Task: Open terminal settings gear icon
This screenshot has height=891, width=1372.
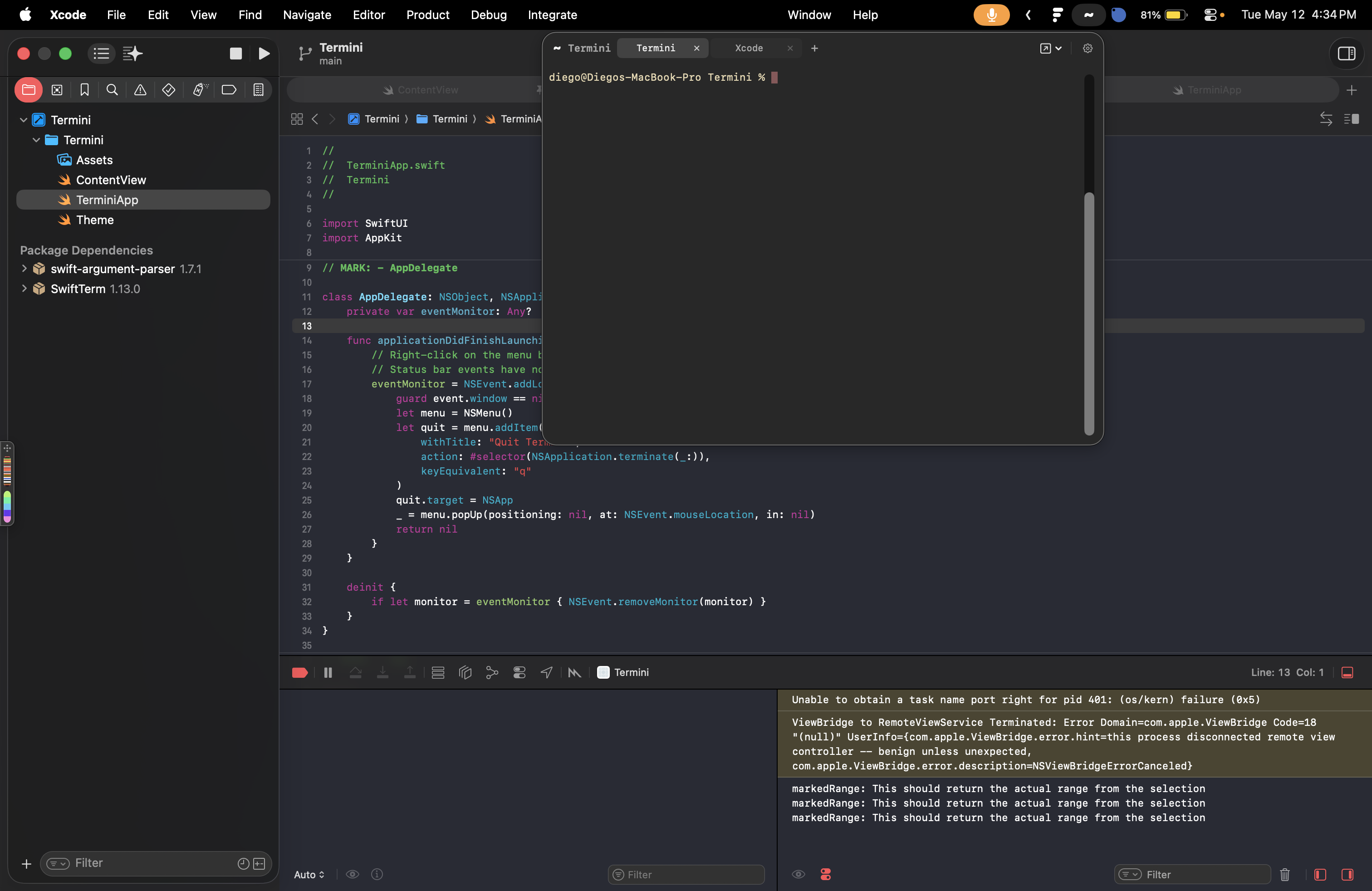Action: tap(1087, 49)
